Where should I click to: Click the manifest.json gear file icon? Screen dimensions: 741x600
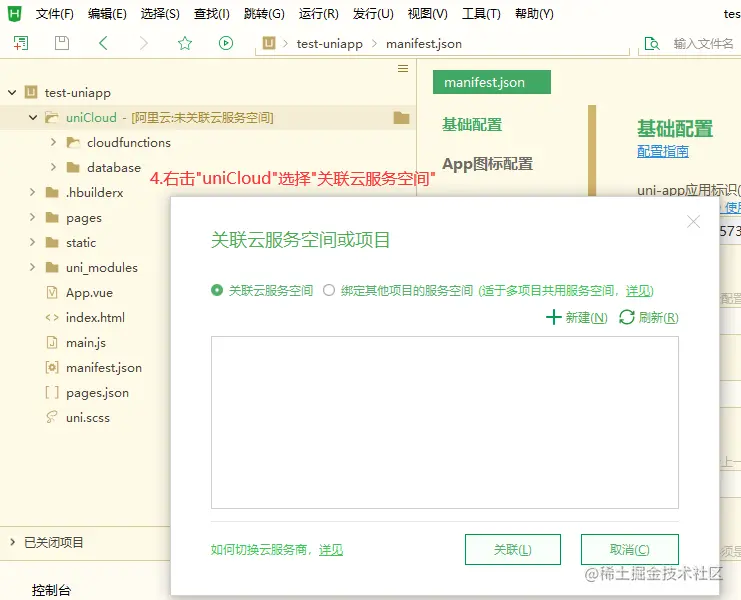52,368
